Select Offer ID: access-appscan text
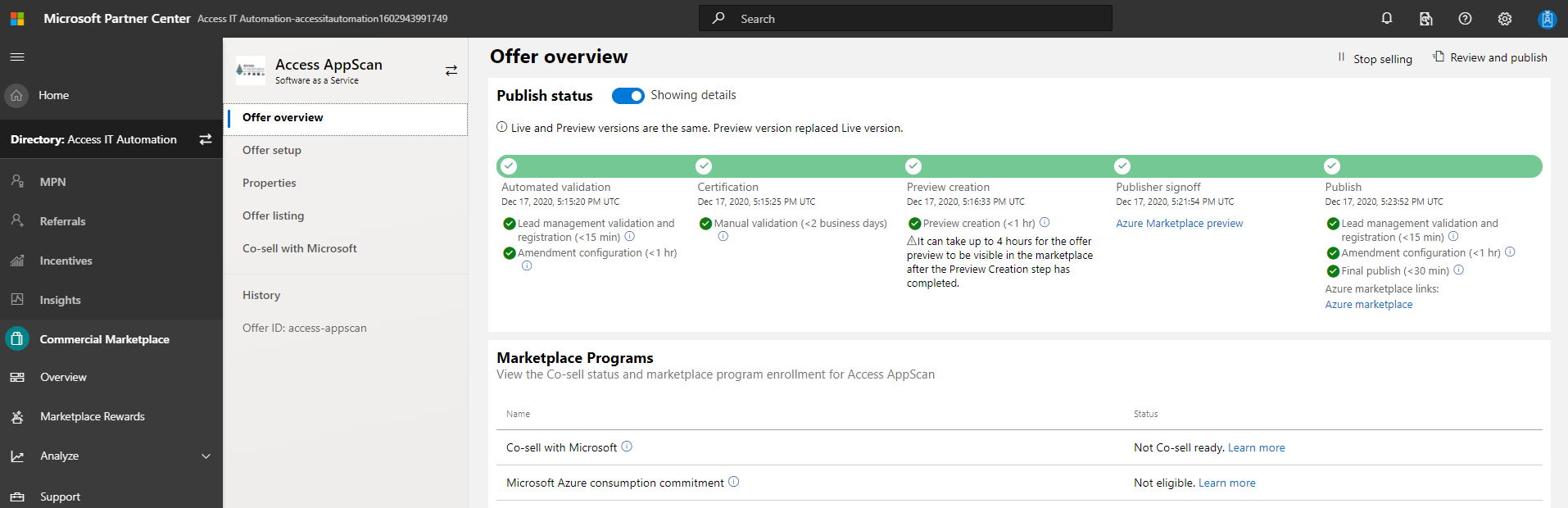This screenshot has height=508, width=1568. click(x=305, y=328)
